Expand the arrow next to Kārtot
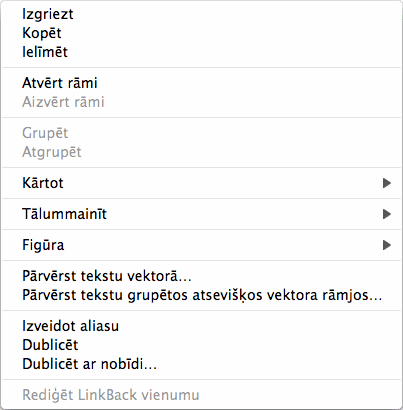 click(387, 183)
